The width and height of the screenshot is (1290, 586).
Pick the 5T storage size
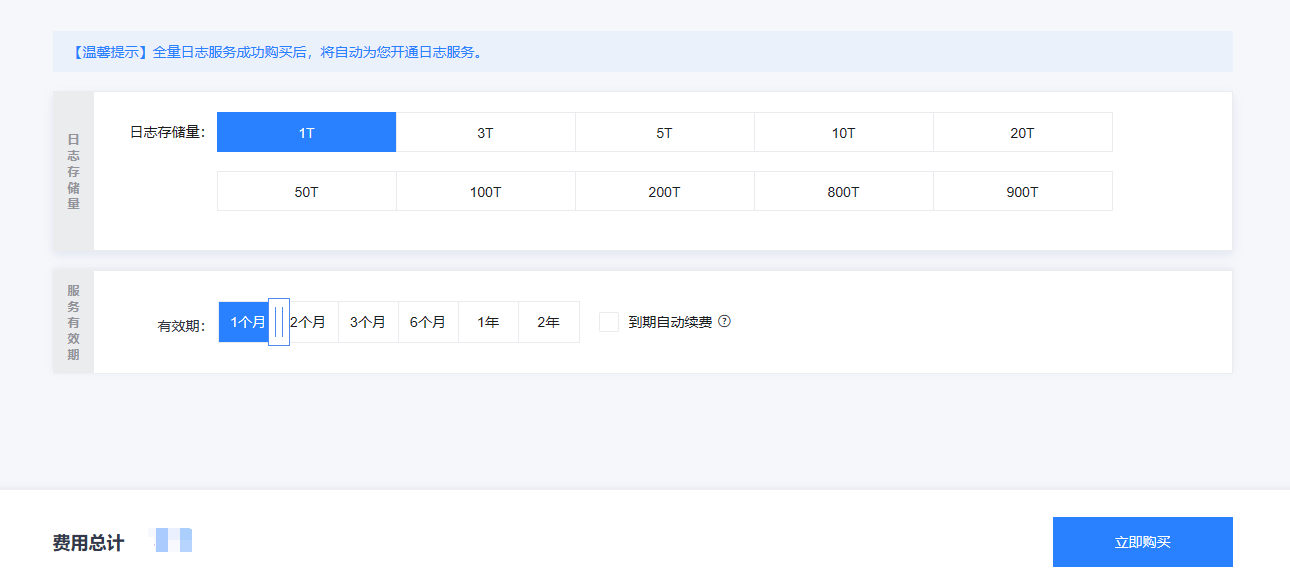(664, 132)
